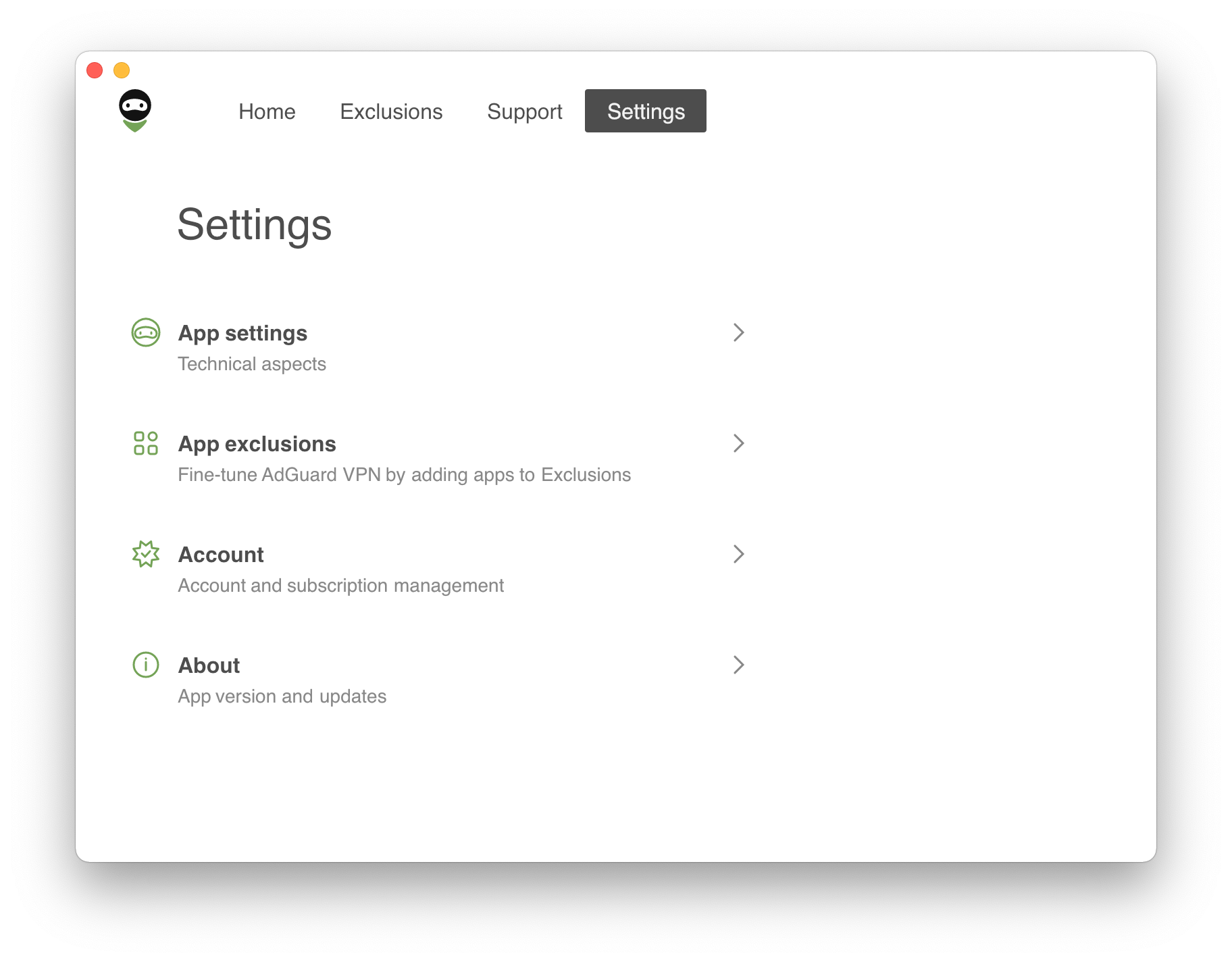The width and height of the screenshot is (1232, 962).
Task: Open the Account entry title
Action: point(221,555)
